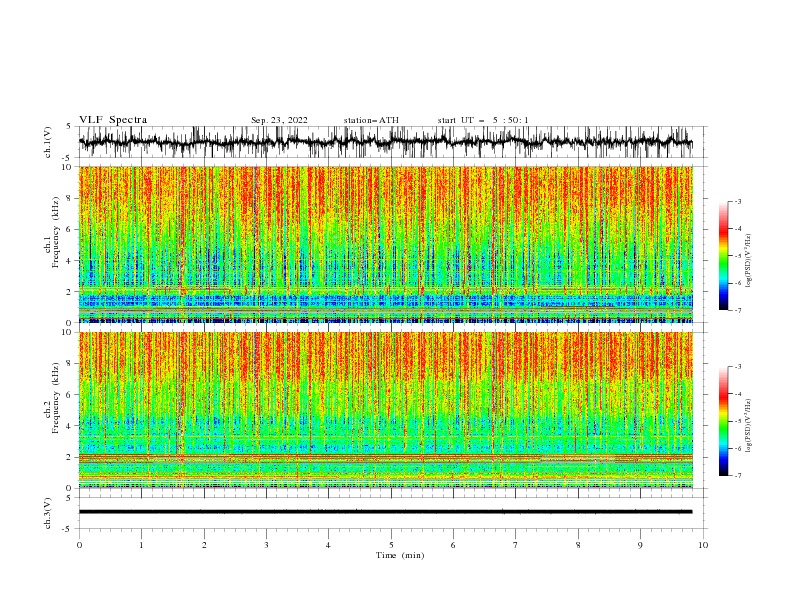Screen dimensions: 792x612
Task: Click inside the ch.2 spectrogram panel
Action: (x=386, y=410)
